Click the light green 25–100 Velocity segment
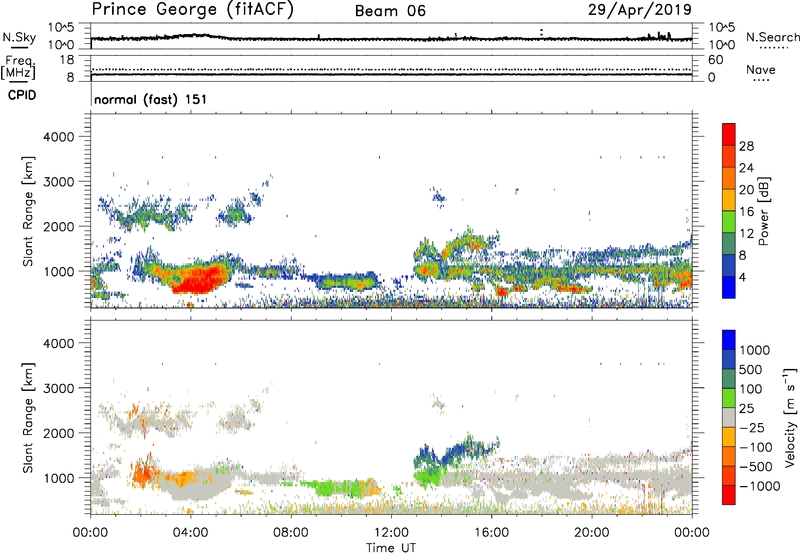800x554 pixels. (x=729, y=398)
